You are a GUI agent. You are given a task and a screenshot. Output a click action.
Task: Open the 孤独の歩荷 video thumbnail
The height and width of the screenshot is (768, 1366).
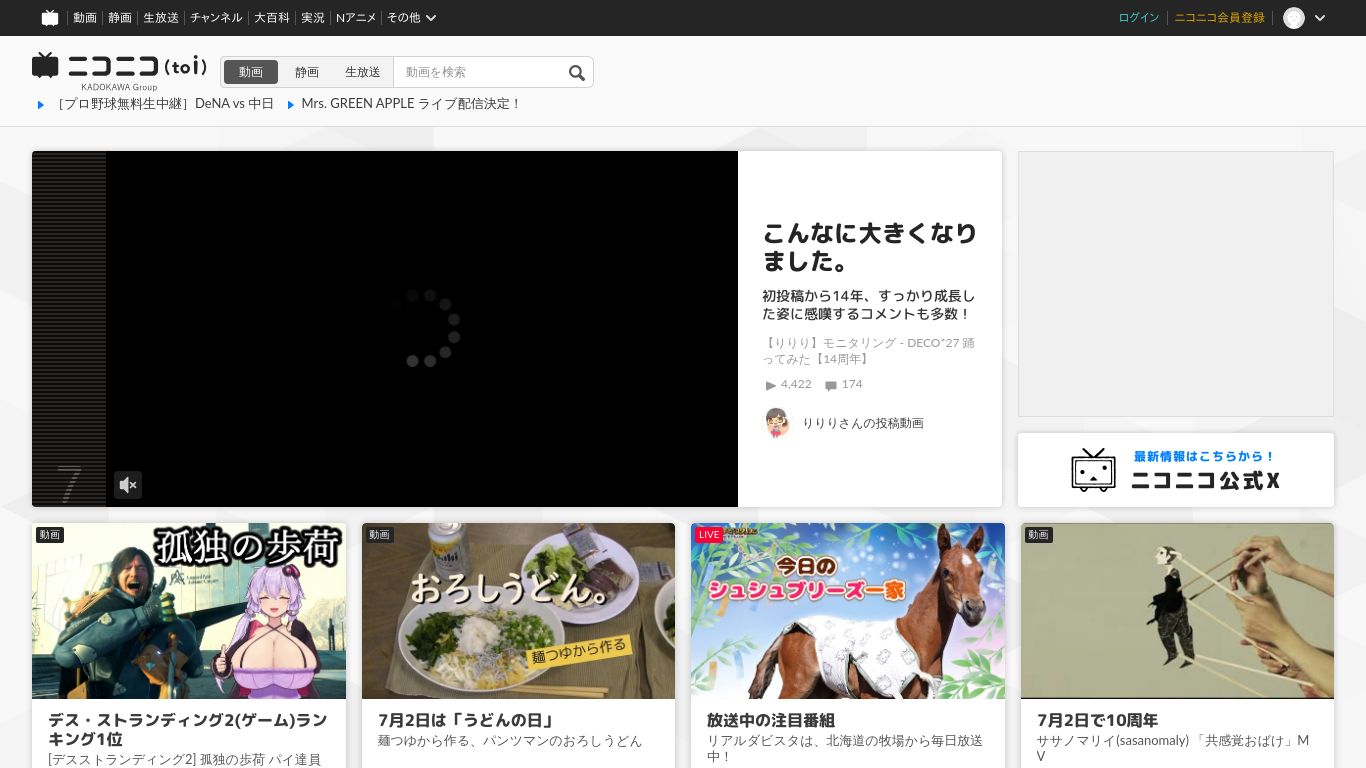coord(189,611)
